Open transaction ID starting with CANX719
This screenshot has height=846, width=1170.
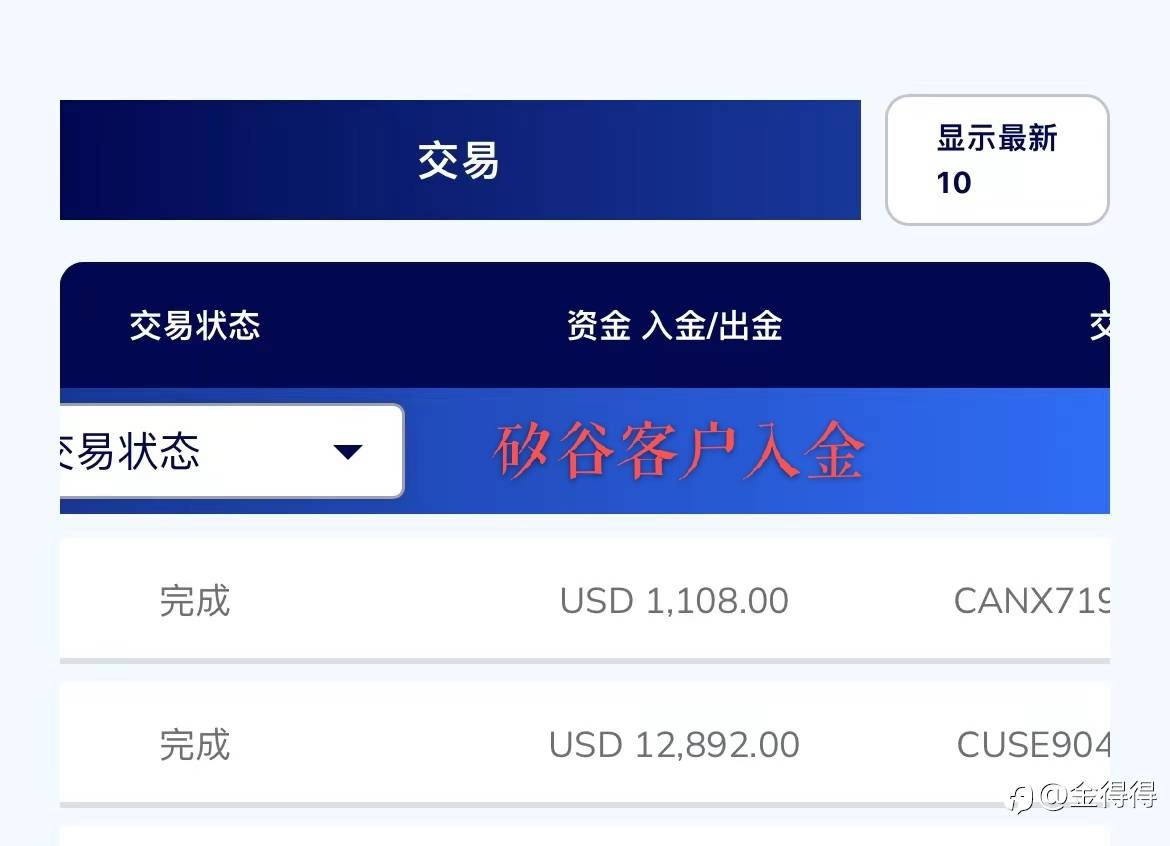pyautogui.click(x=1032, y=601)
